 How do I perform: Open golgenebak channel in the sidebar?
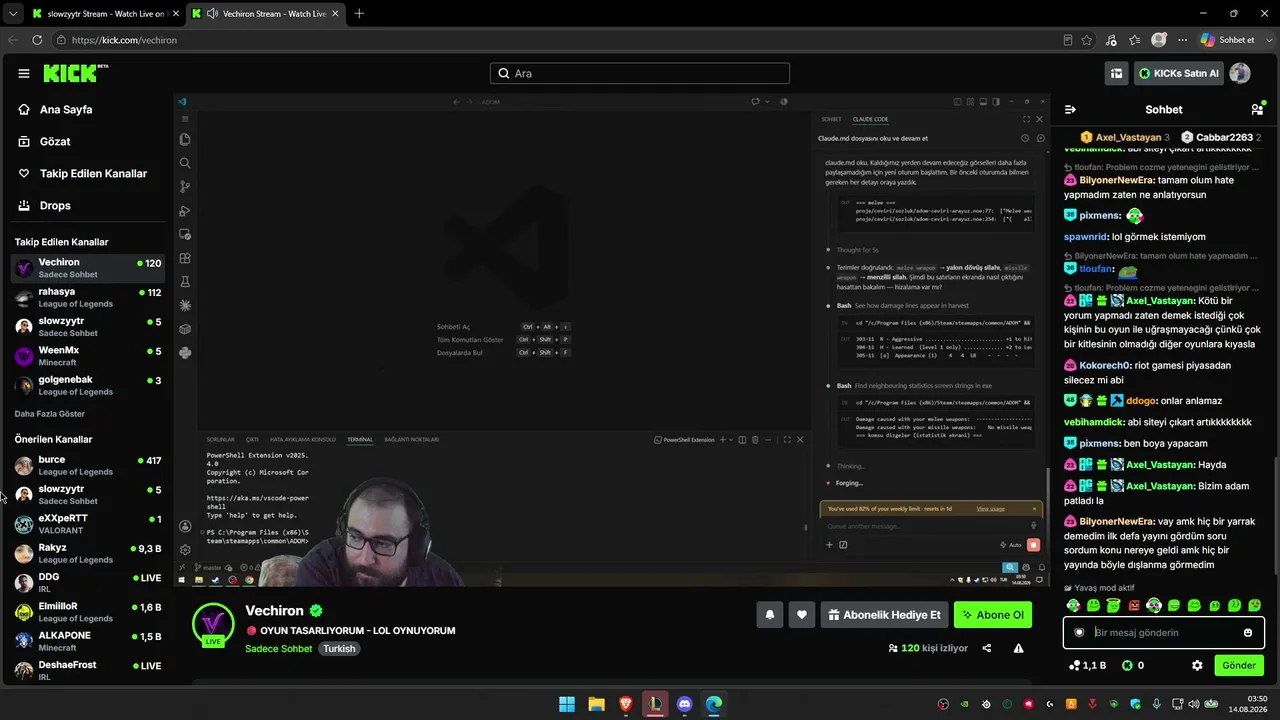click(88, 386)
